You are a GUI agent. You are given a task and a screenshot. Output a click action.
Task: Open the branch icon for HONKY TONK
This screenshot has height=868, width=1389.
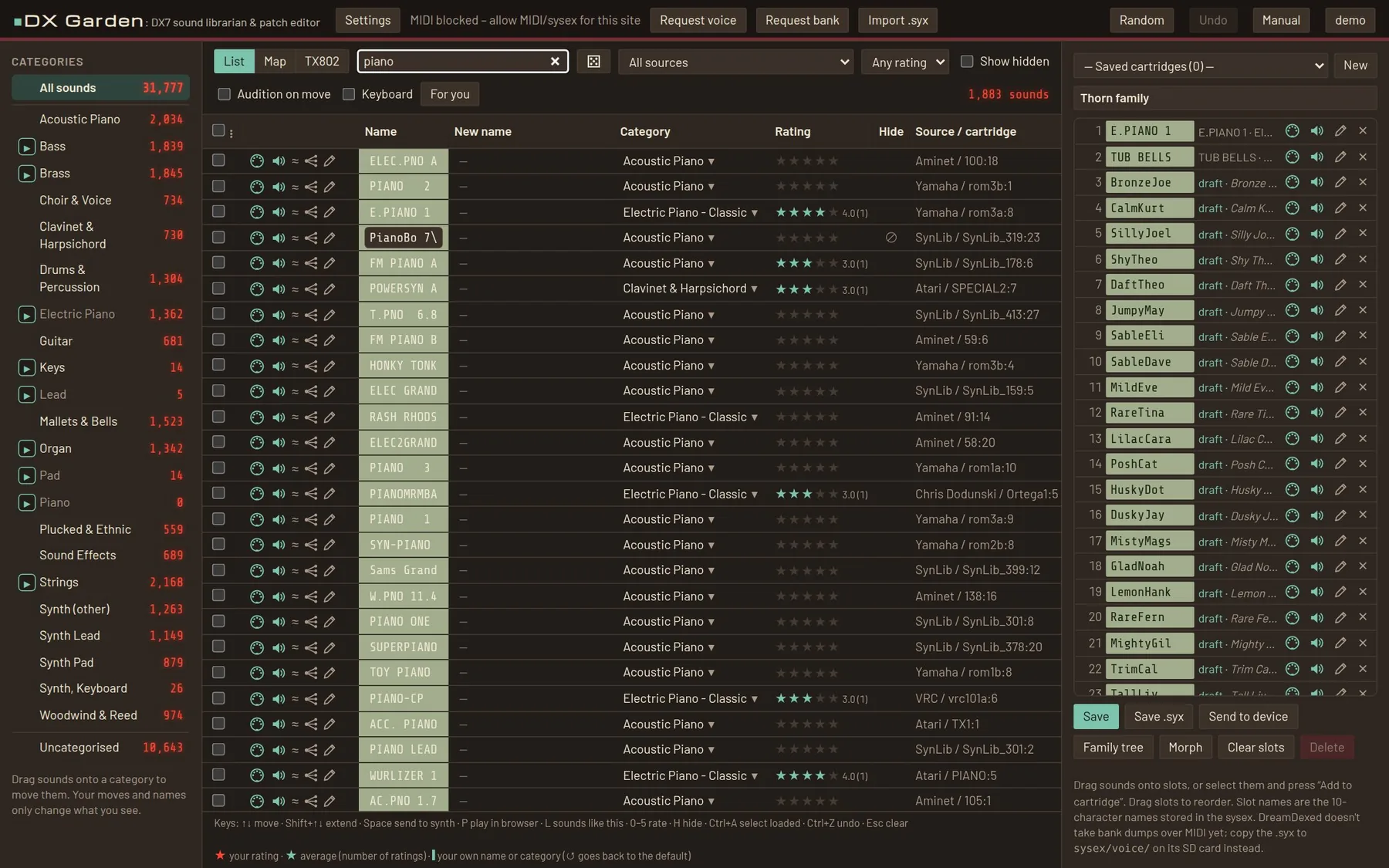click(x=311, y=366)
